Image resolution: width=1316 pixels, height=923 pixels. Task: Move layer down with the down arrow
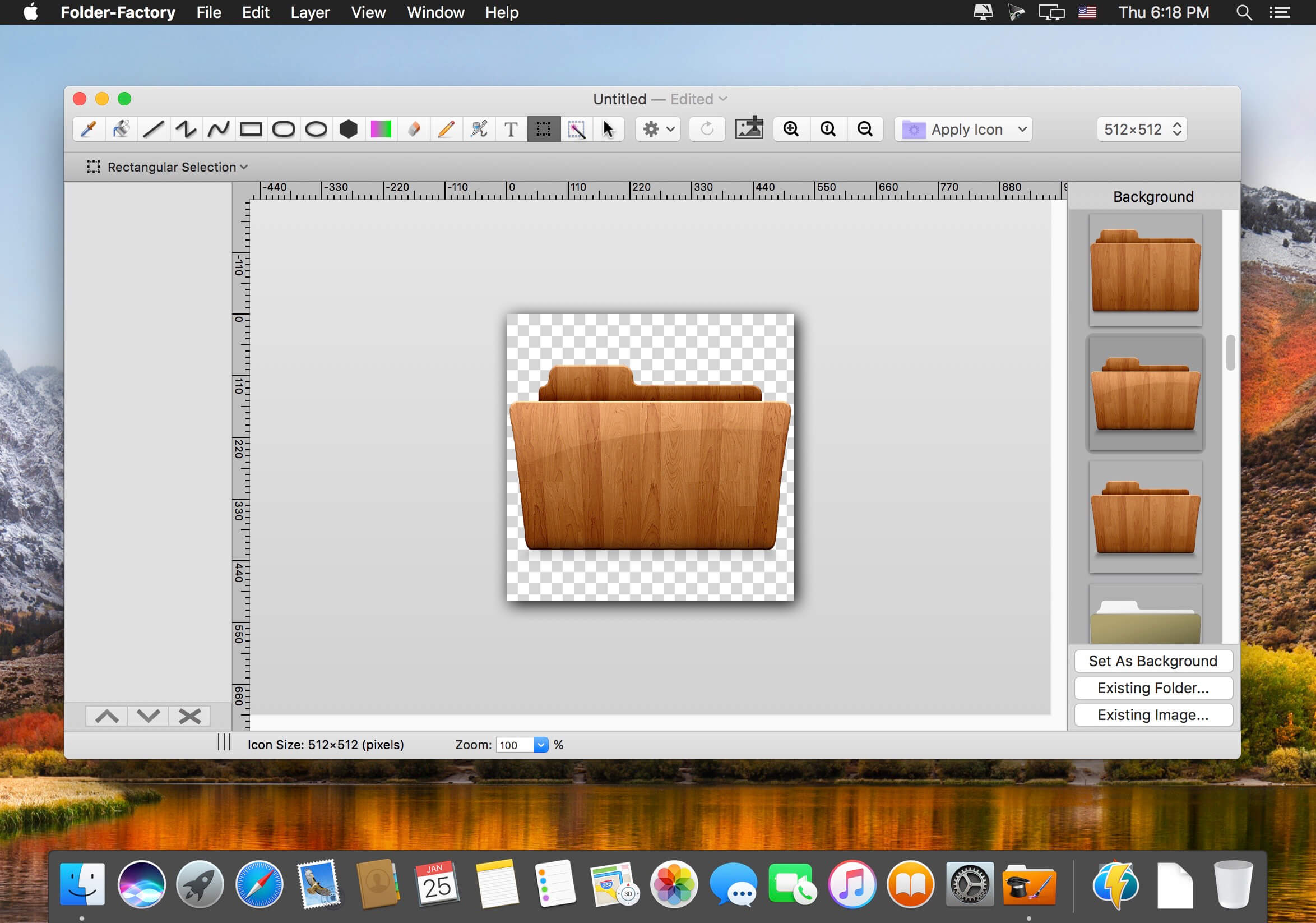click(x=148, y=716)
